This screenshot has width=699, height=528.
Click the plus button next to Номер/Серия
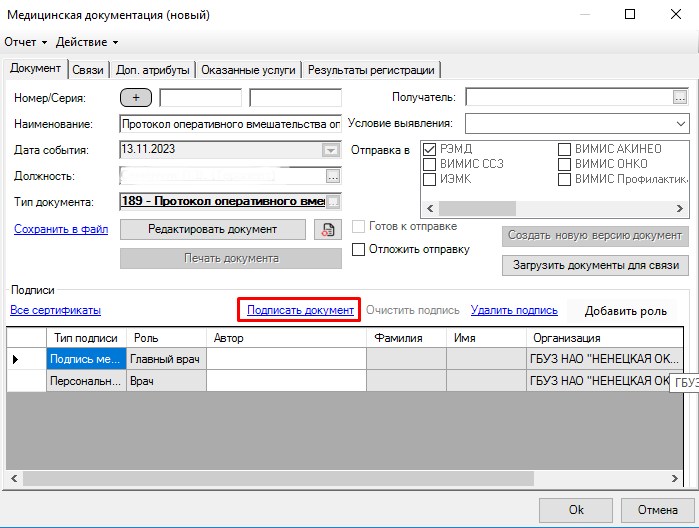136,98
